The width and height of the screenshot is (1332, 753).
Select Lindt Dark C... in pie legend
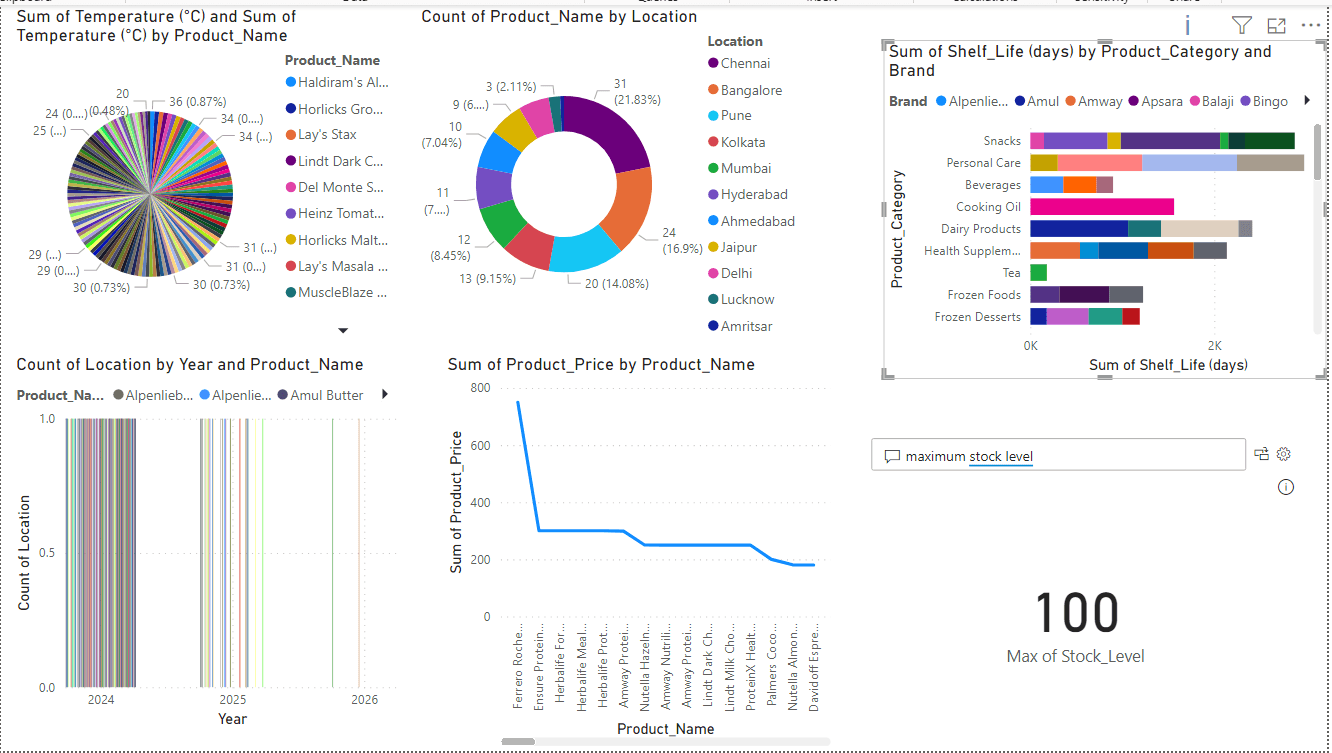(335, 160)
